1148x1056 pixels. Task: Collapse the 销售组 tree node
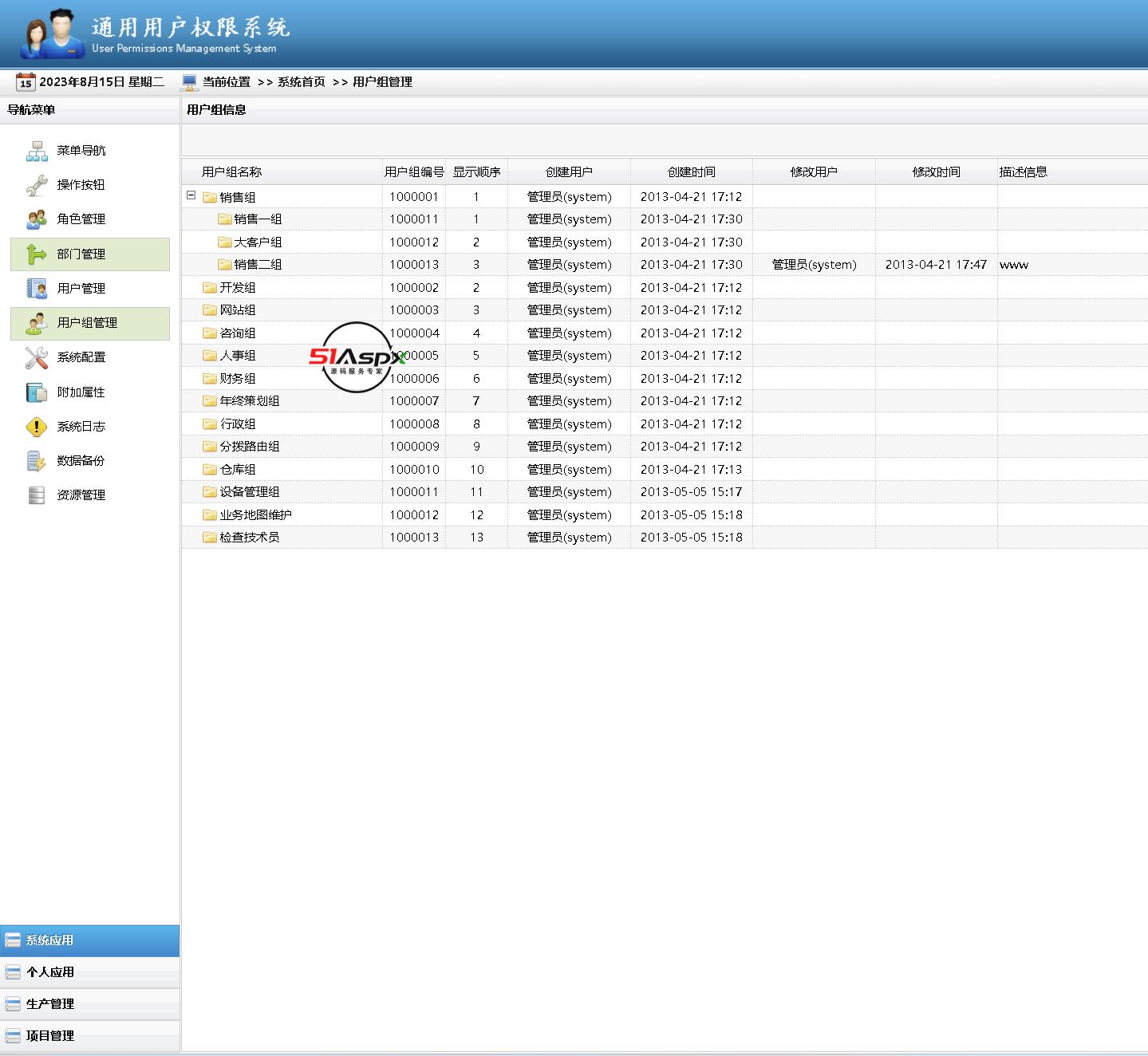(x=191, y=195)
